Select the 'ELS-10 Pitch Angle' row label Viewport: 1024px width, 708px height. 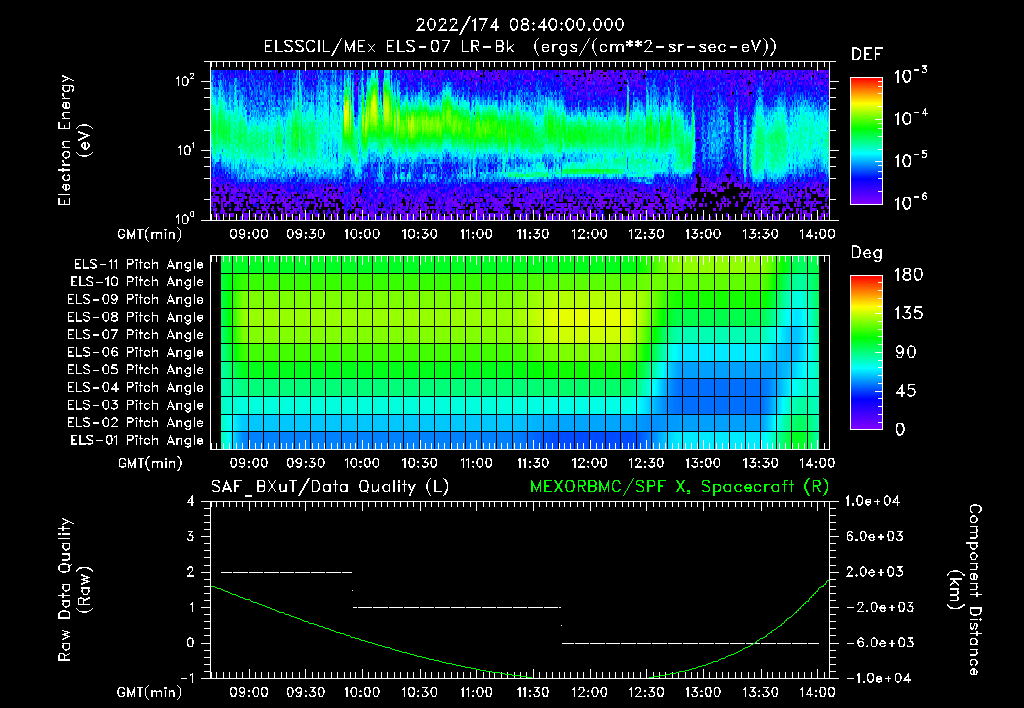click(x=137, y=282)
